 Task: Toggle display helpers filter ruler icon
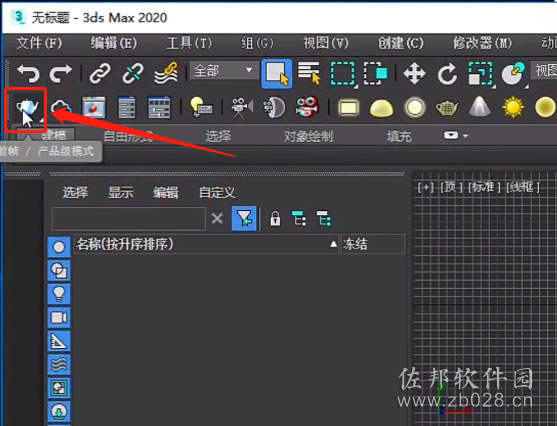click(x=59, y=341)
